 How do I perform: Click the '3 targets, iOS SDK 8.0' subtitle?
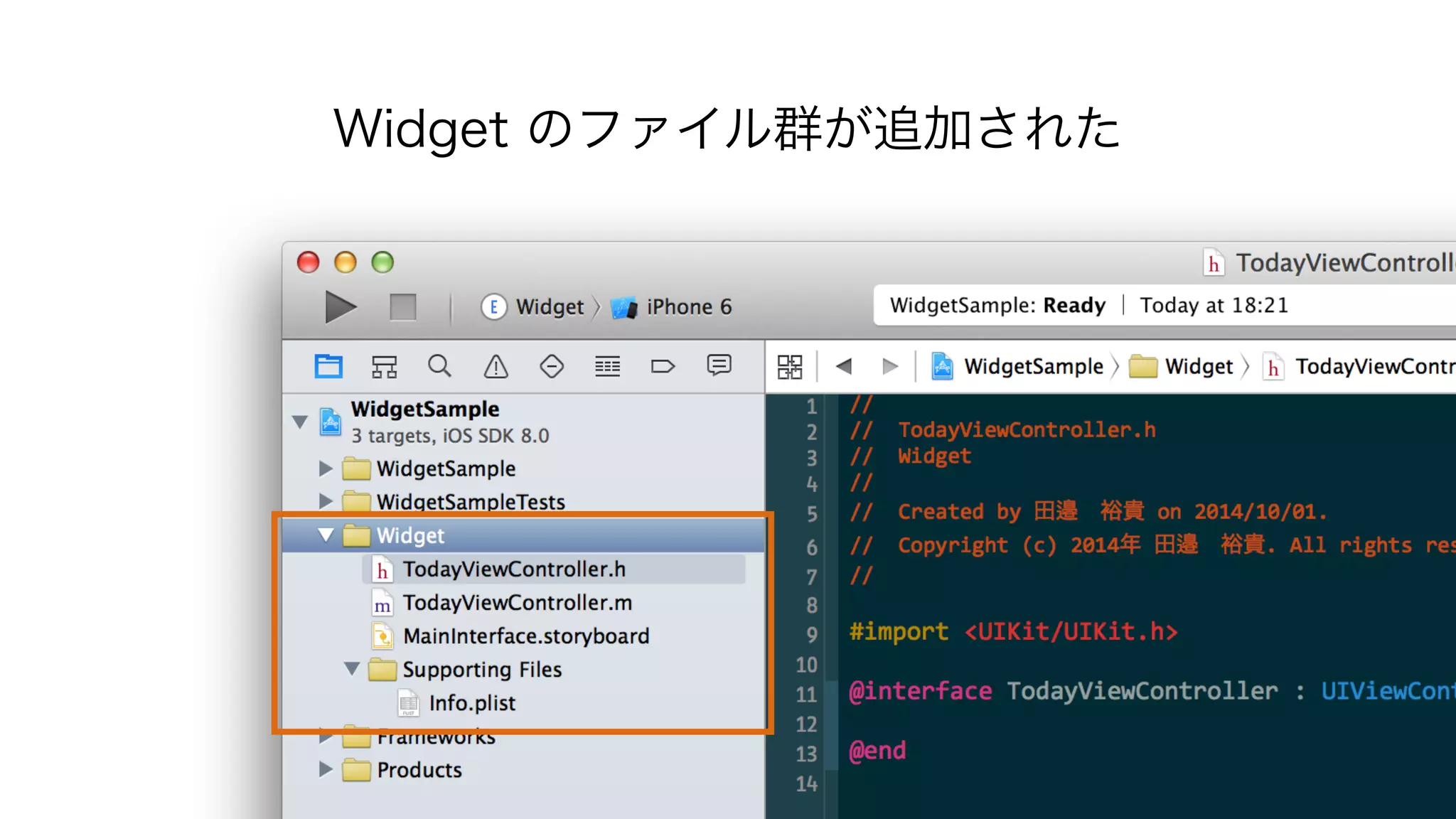pyautogui.click(x=450, y=436)
